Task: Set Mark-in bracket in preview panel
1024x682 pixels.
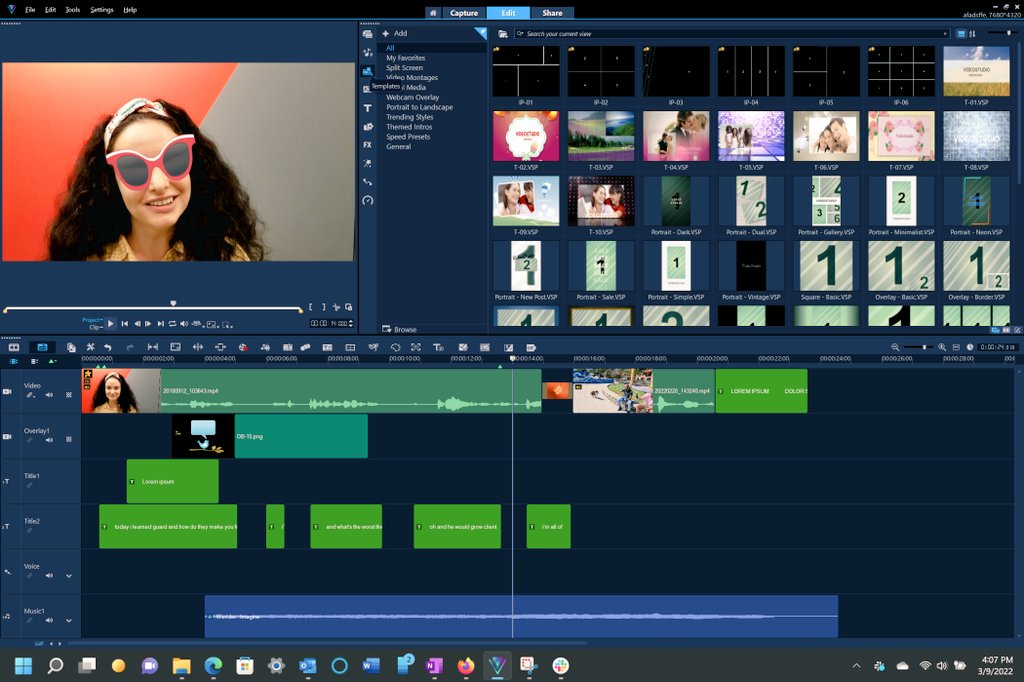Action: tap(311, 306)
